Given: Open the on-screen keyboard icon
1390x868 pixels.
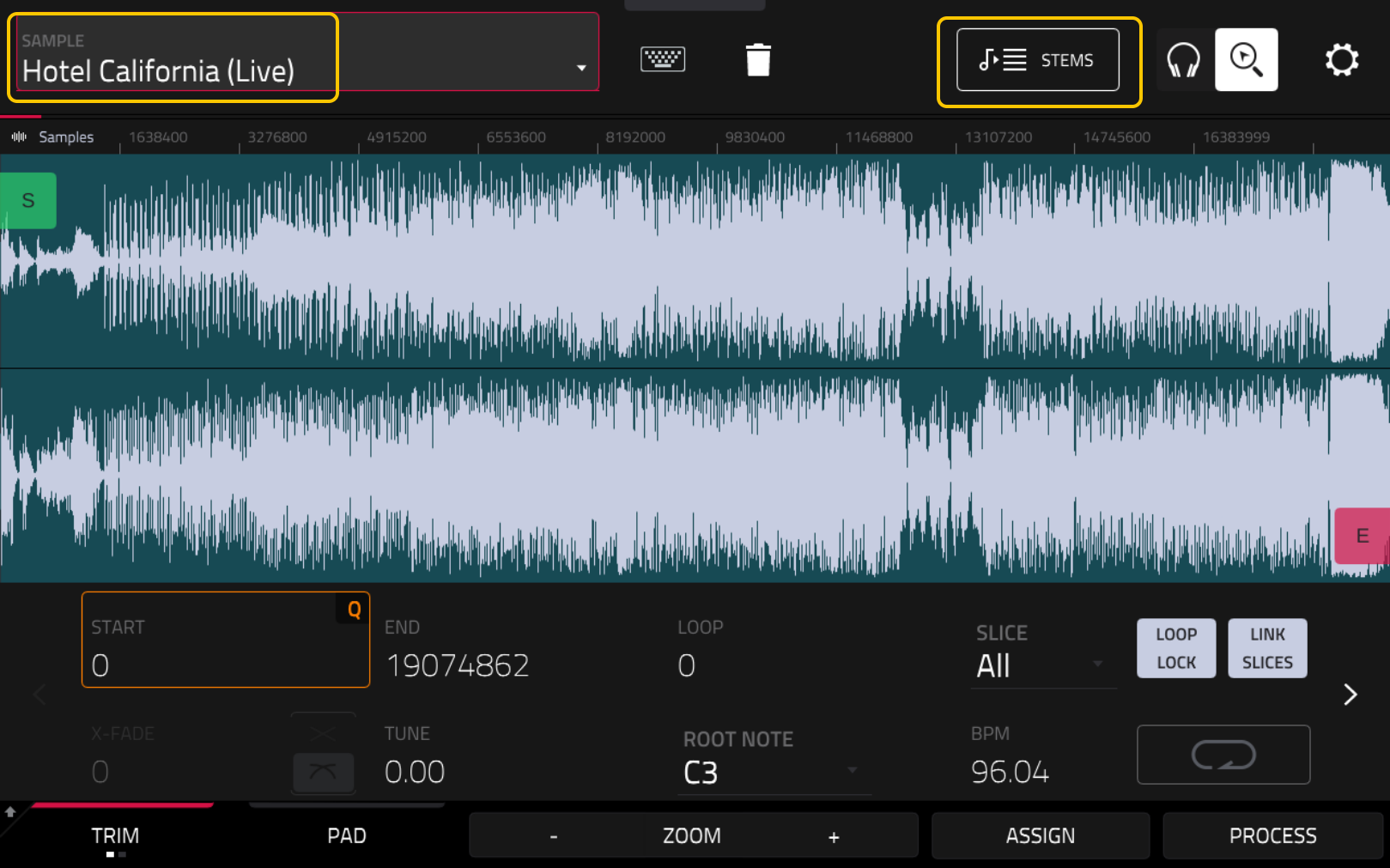Looking at the screenshot, I should 663,59.
